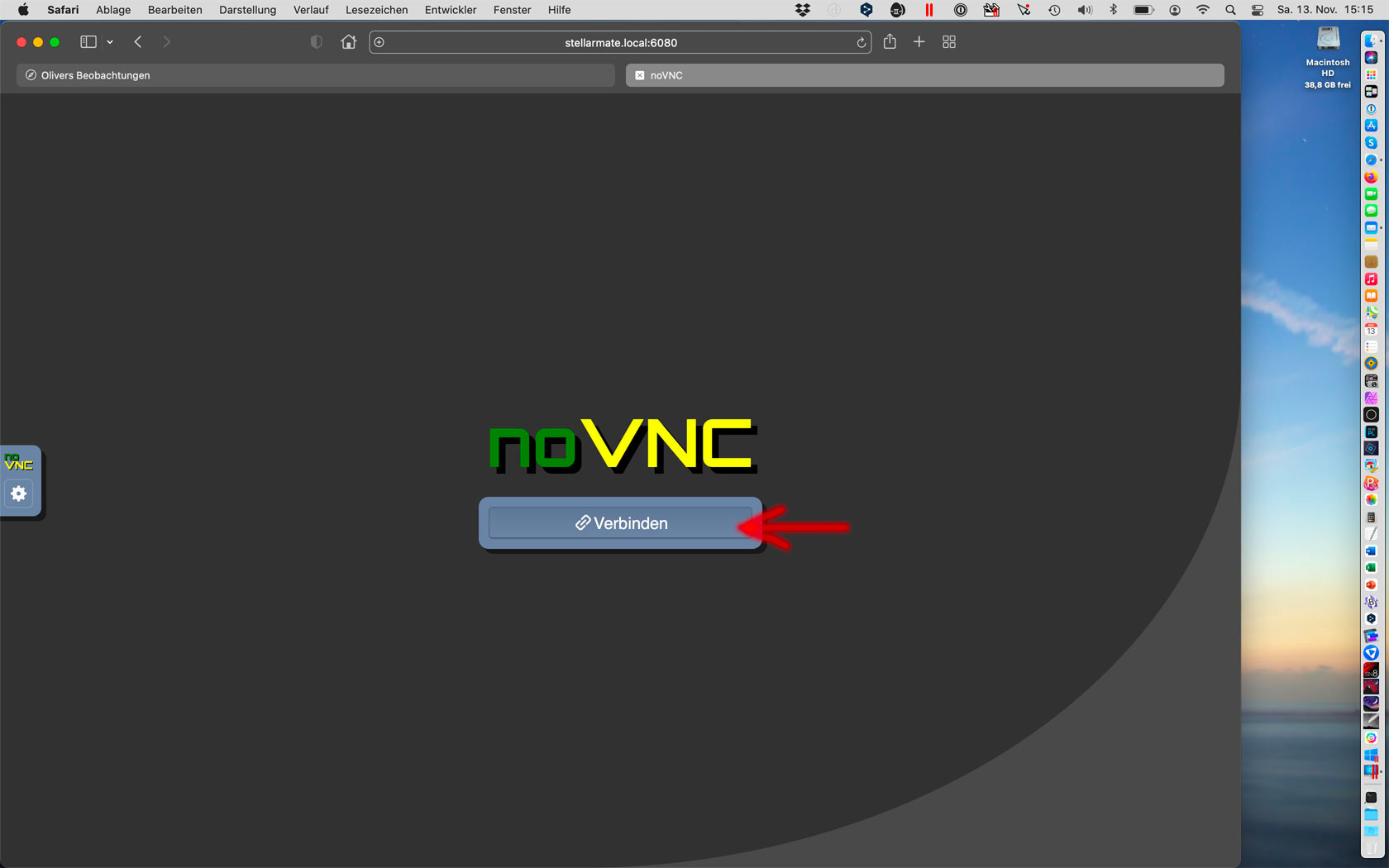Open Control Center in menu bar

1257,10
